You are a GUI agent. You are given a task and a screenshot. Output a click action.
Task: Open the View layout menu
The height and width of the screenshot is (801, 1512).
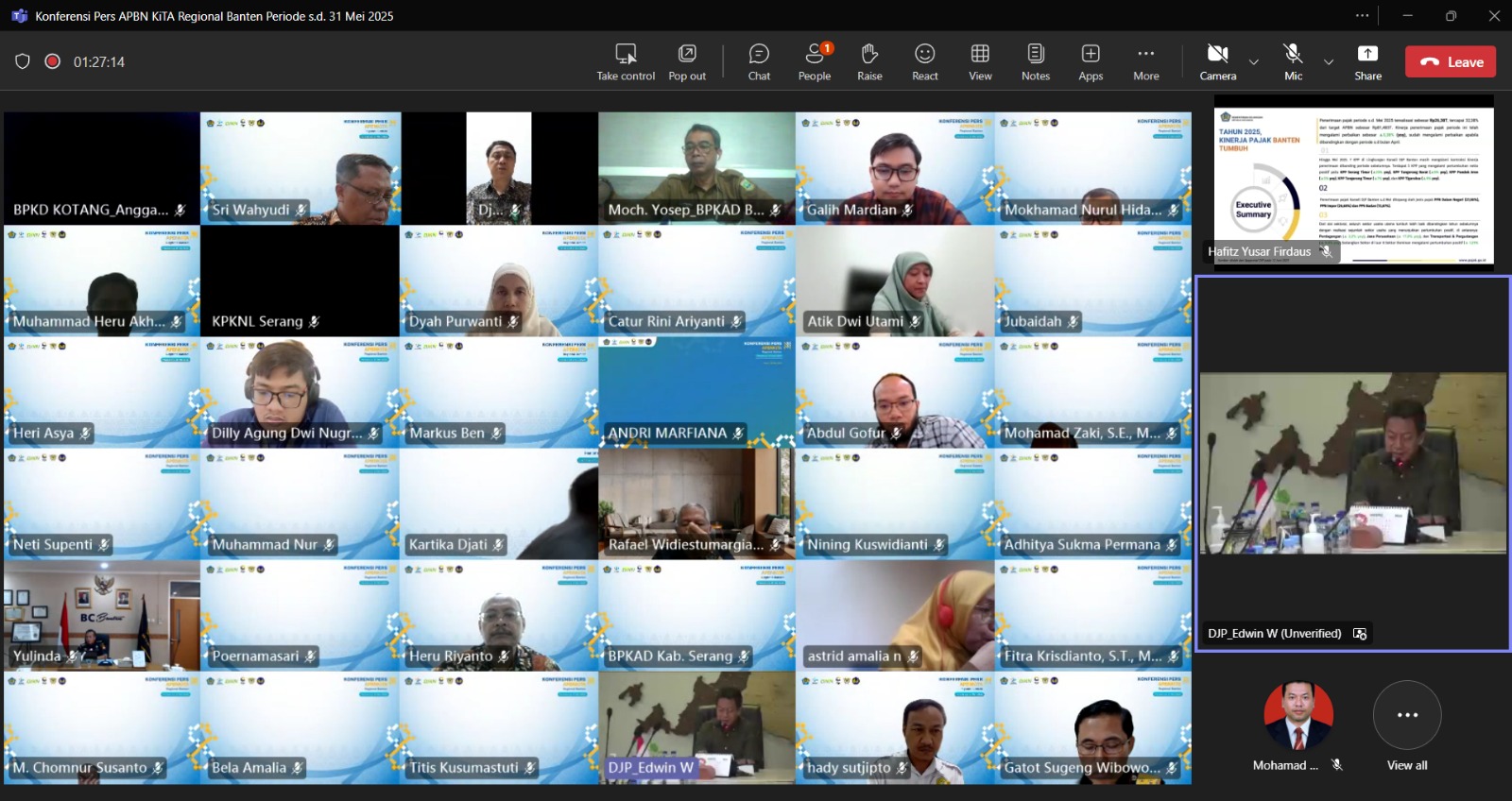(x=980, y=61)
